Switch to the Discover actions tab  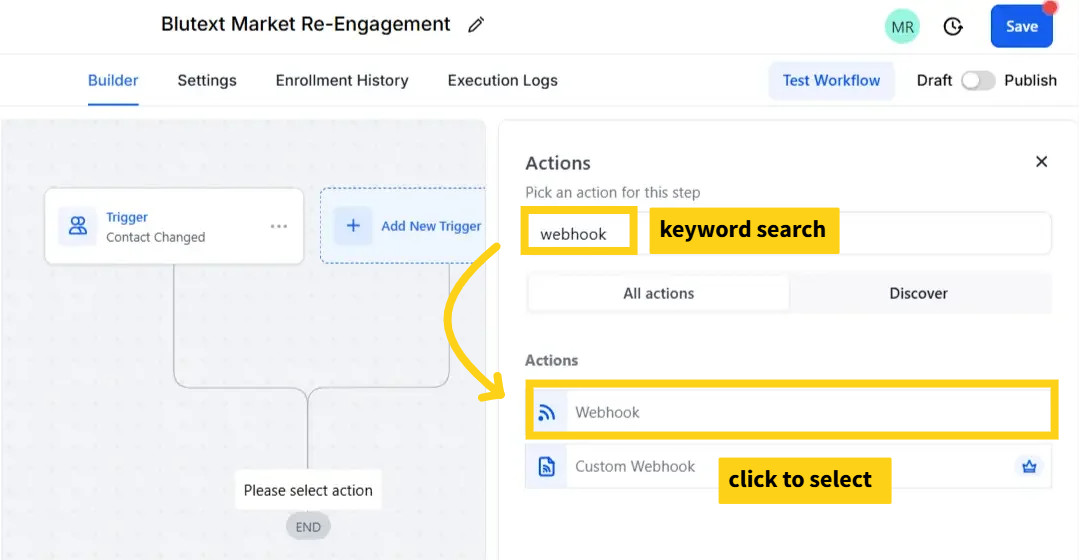tap(918, 293)
